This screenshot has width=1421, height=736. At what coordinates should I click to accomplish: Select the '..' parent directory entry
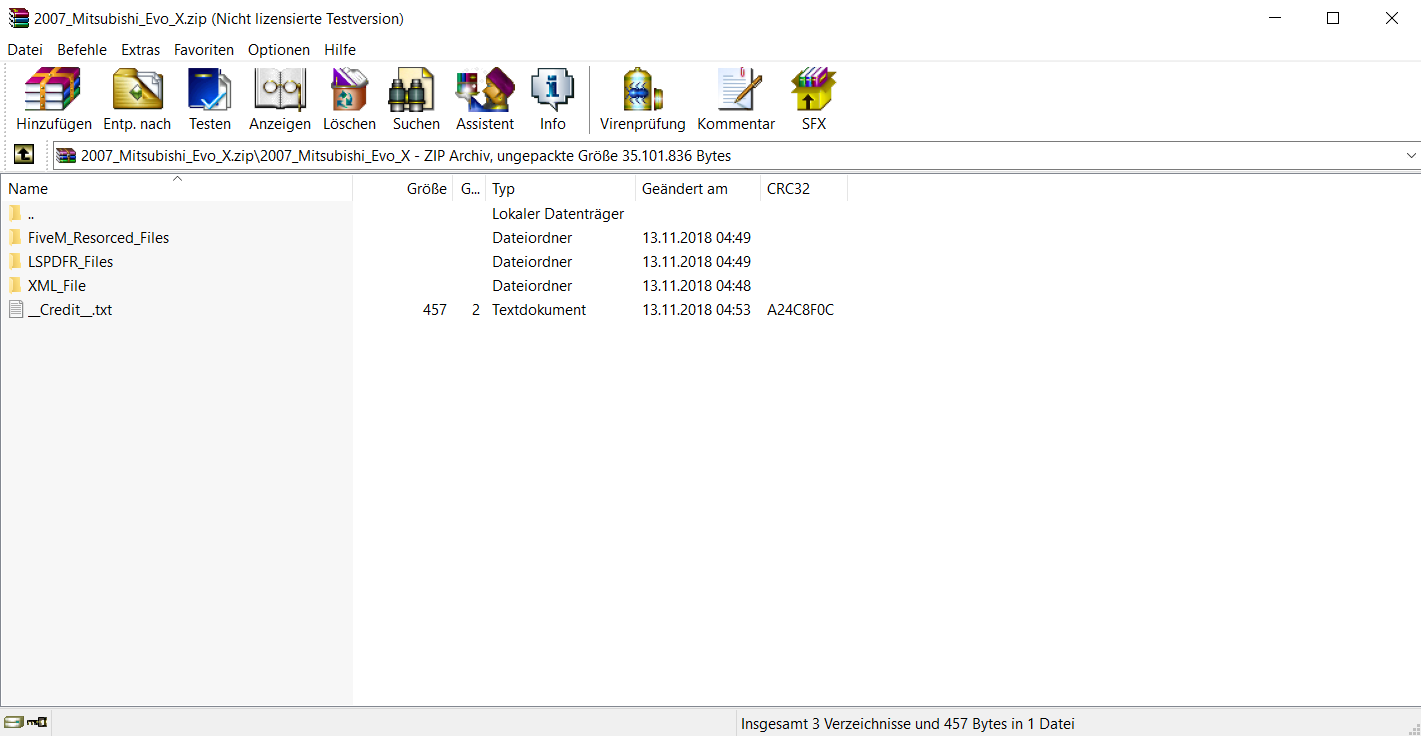[x=31, y=214]
